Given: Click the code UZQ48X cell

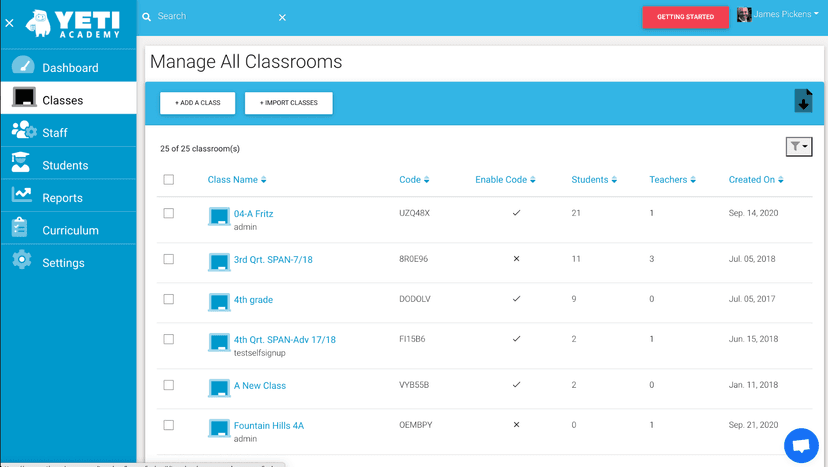Looking at the screenshot, I should [415, 213].
